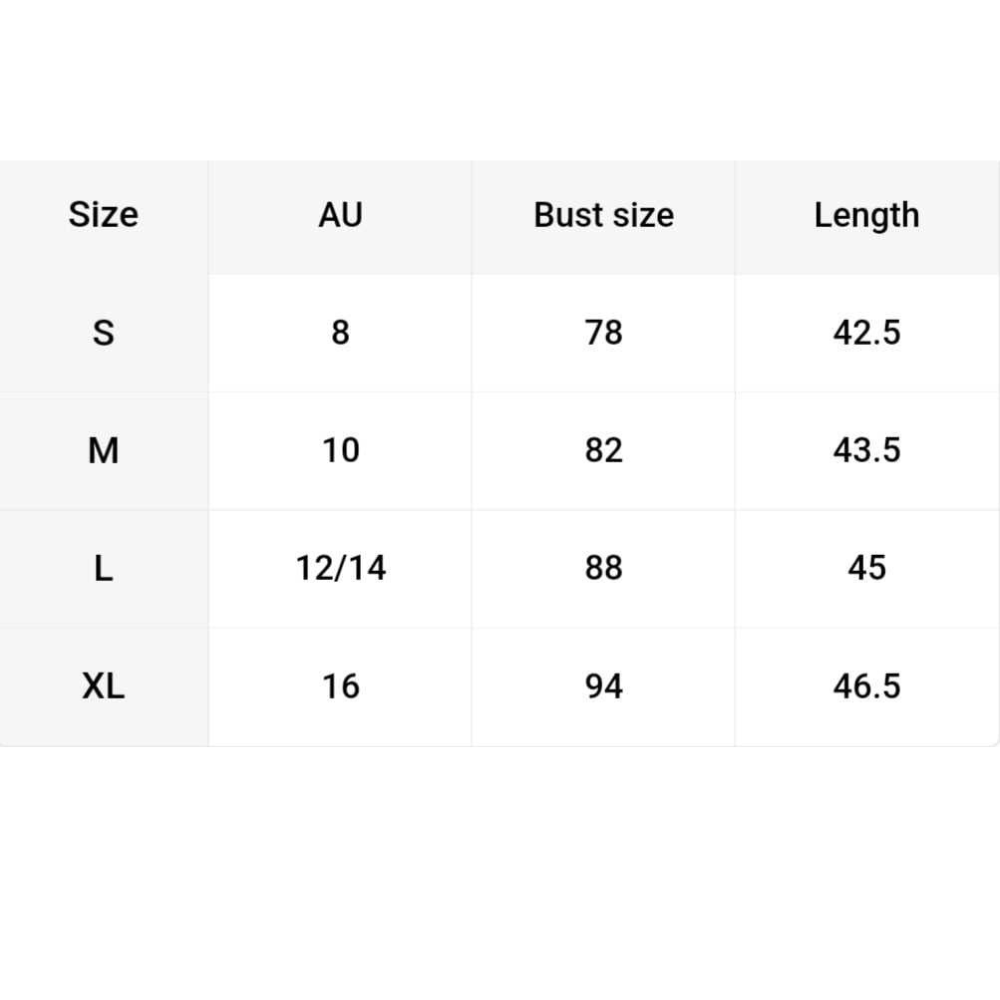Click the Length column header

866,215
